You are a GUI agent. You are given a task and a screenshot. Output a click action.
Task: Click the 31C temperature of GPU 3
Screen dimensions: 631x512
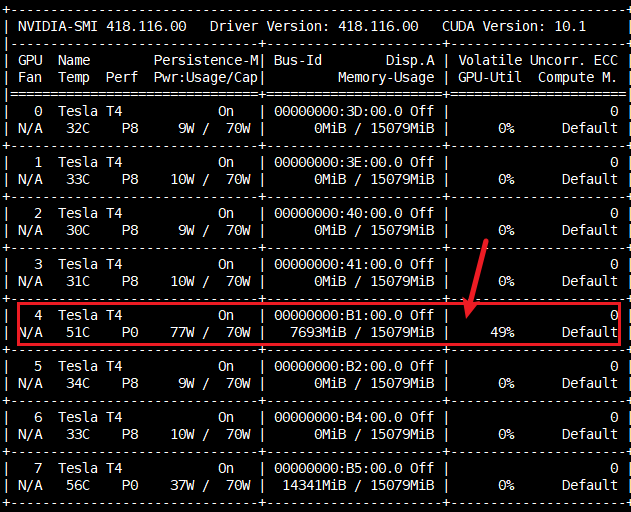click(78, 281)
